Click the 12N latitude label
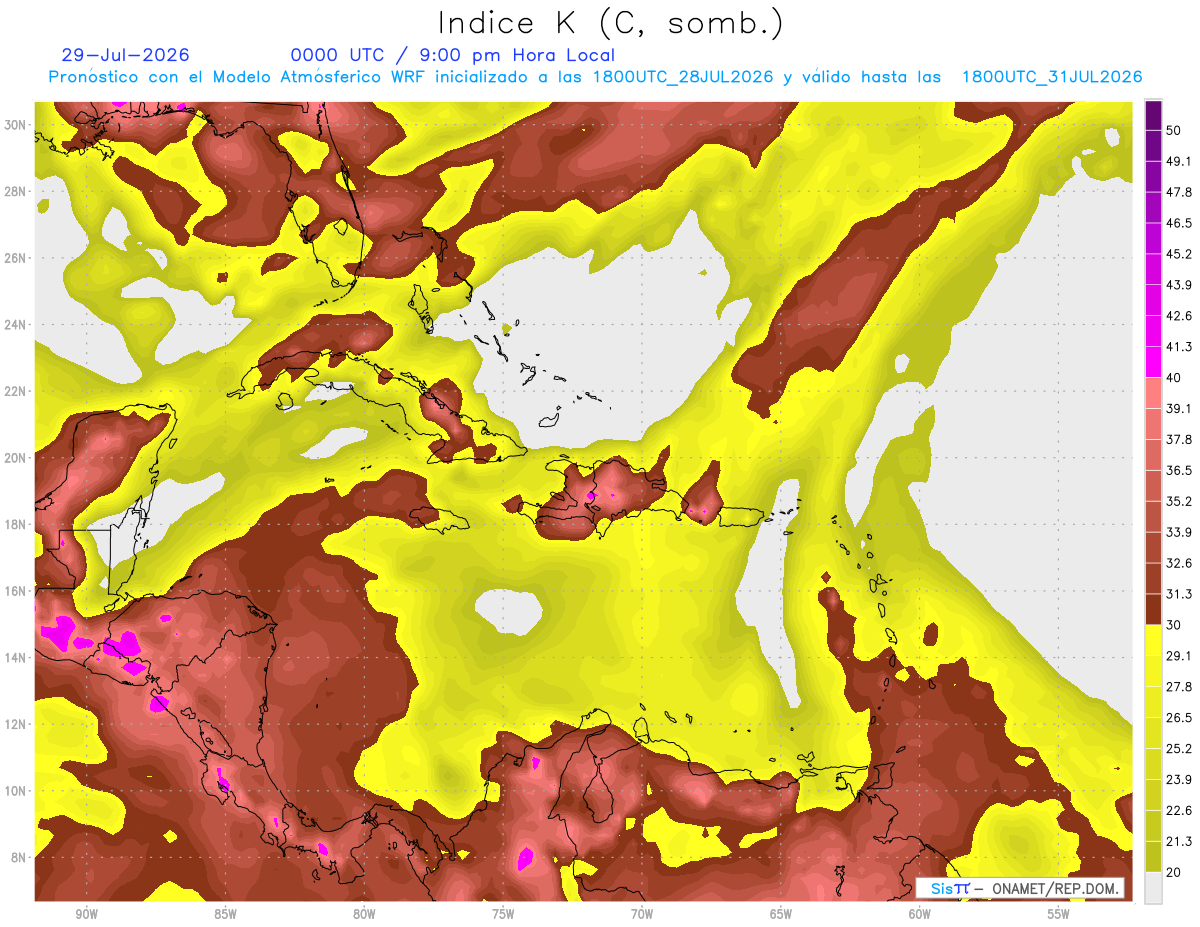The image size is (1200, 927). pos(17,724)
